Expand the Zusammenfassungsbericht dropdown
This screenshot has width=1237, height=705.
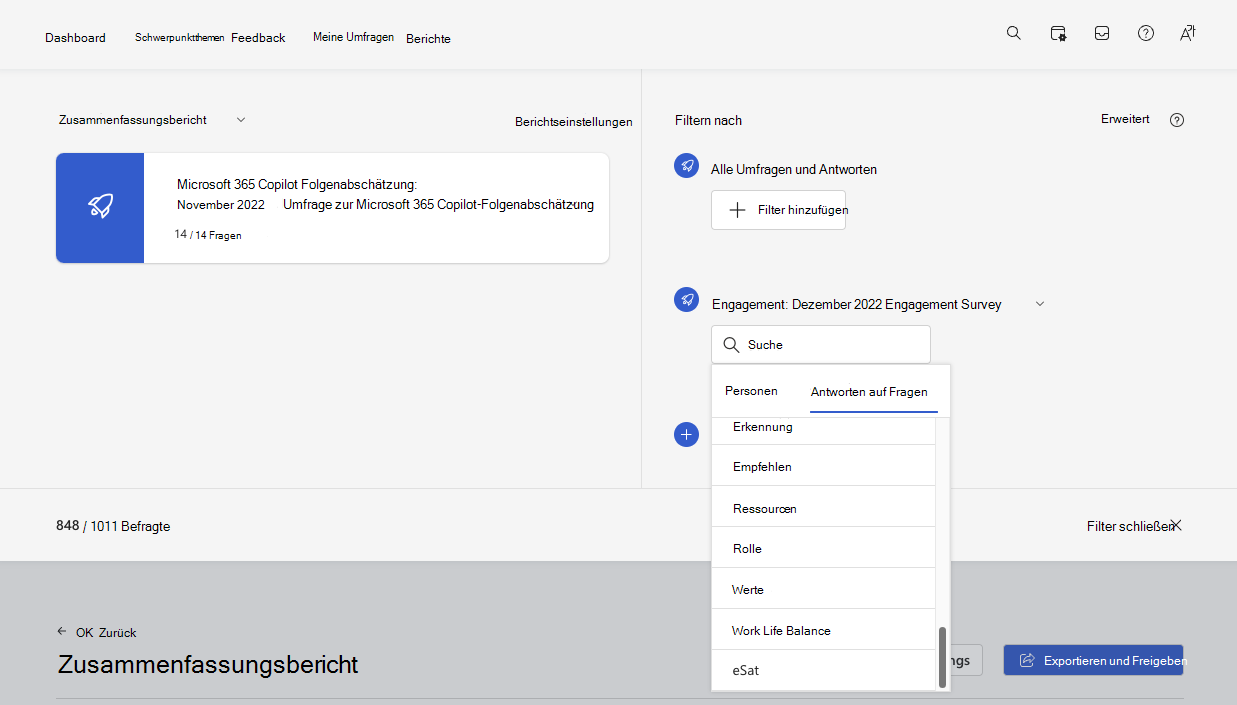(x=240, y=120)
